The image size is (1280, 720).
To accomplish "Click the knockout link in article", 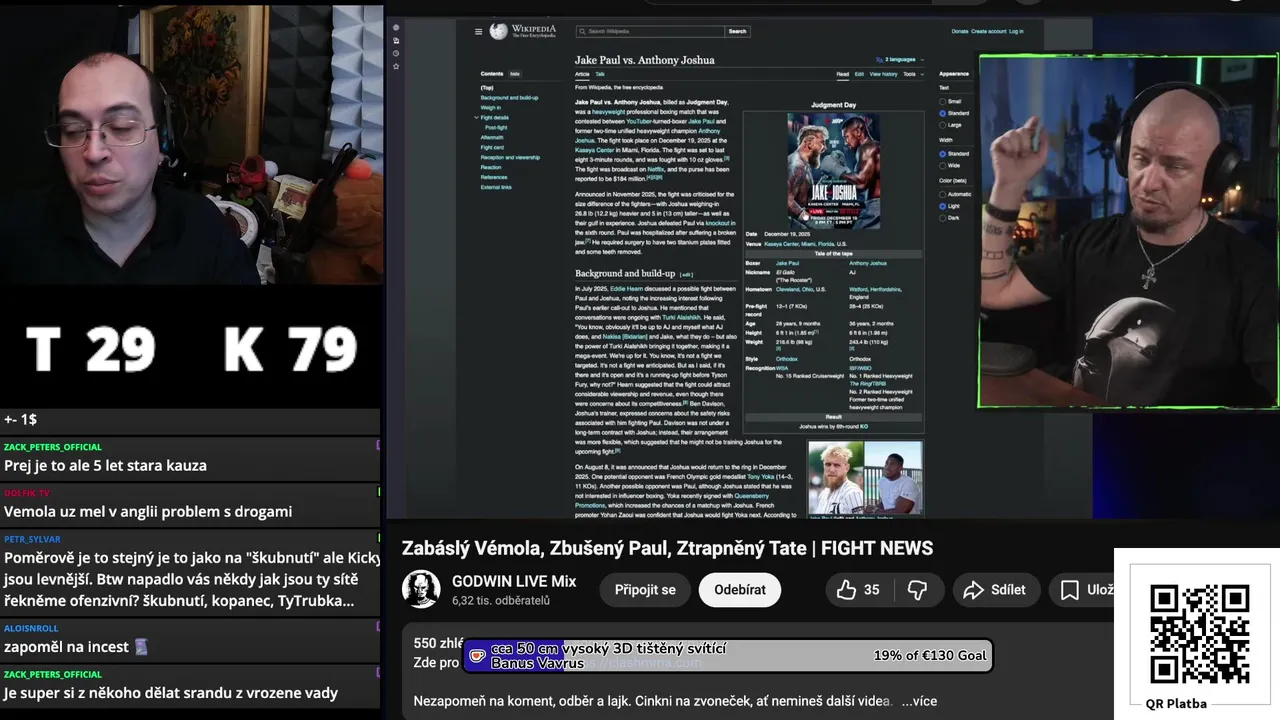I will pos(720,223).
